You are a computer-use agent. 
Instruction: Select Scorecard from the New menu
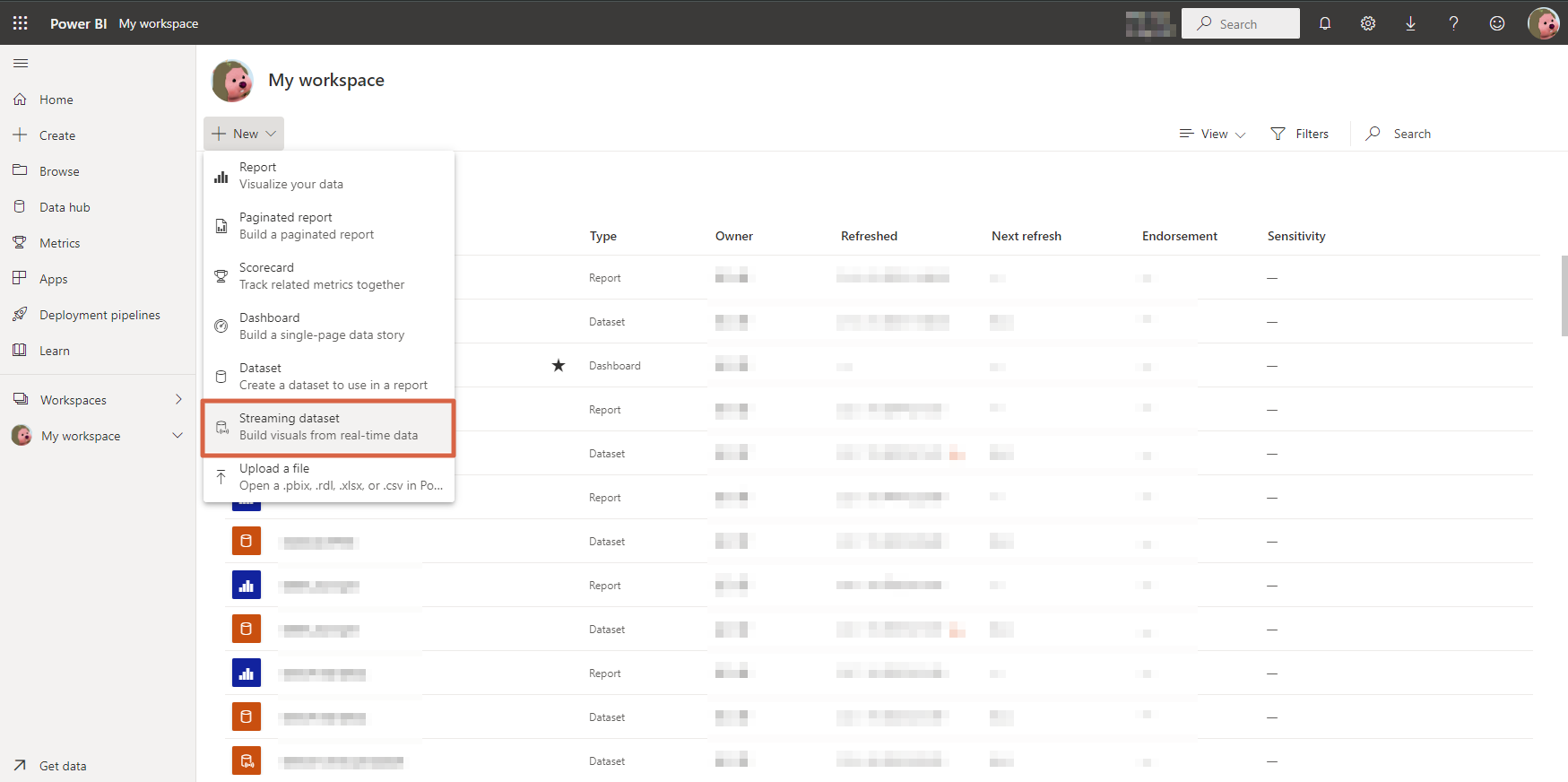coord(329,276)
